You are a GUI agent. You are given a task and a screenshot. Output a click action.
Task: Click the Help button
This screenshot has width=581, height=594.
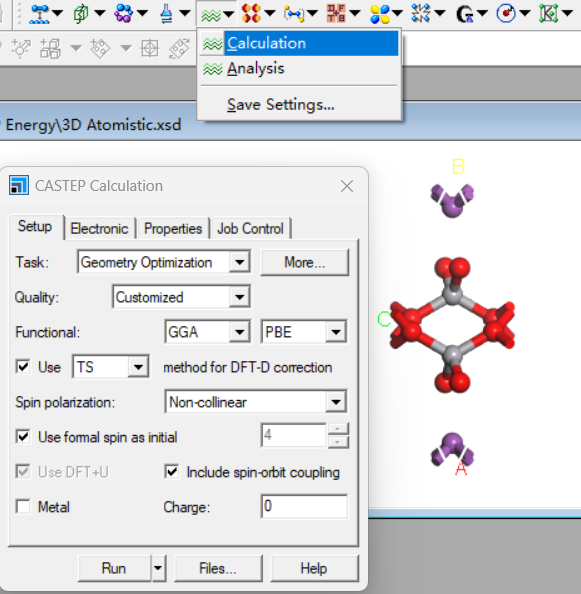point(314,568)
